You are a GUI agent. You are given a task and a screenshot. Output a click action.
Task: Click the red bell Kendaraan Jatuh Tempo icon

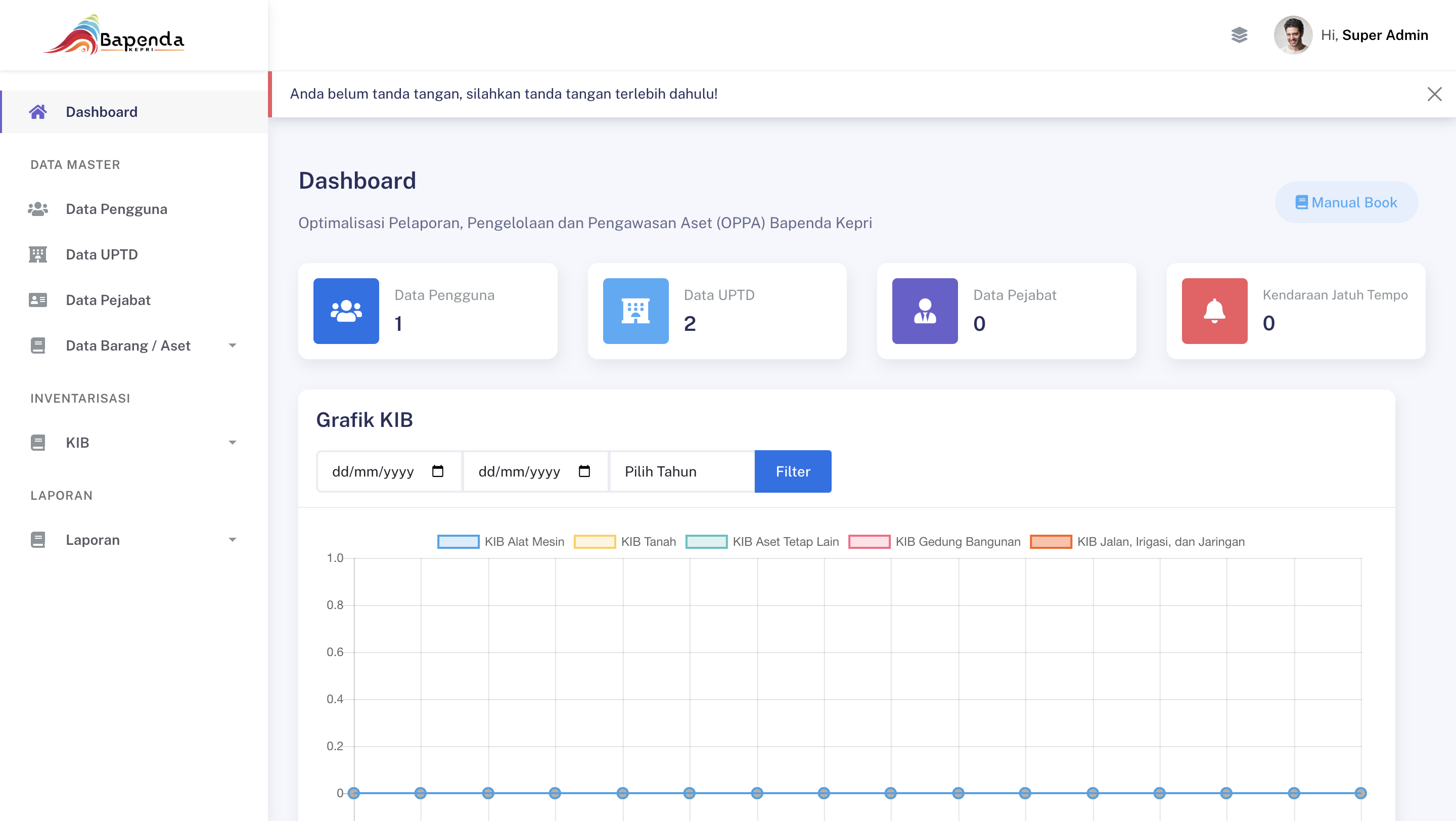1214,311
